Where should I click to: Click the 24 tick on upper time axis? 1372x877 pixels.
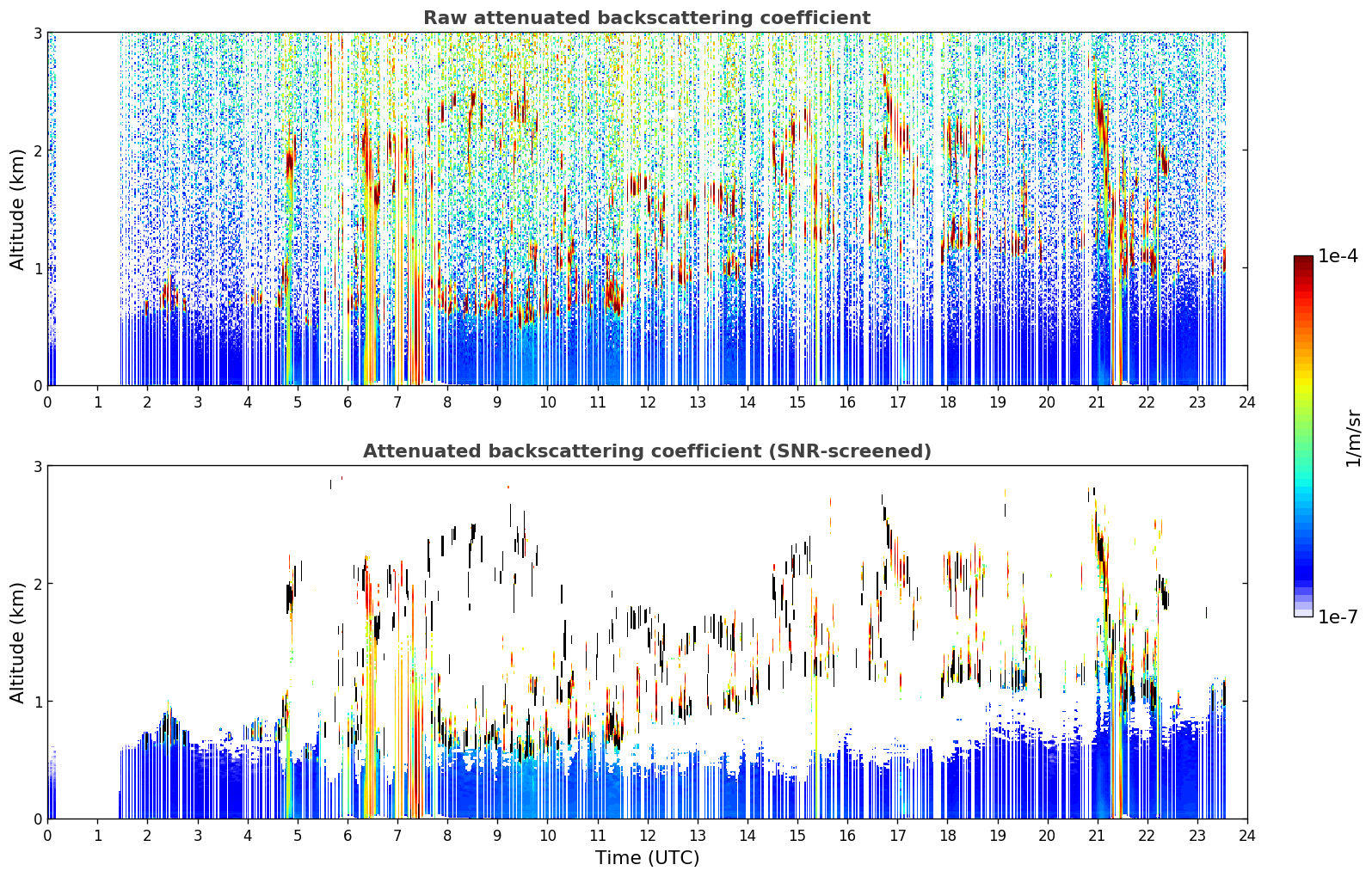(1247, 402)
